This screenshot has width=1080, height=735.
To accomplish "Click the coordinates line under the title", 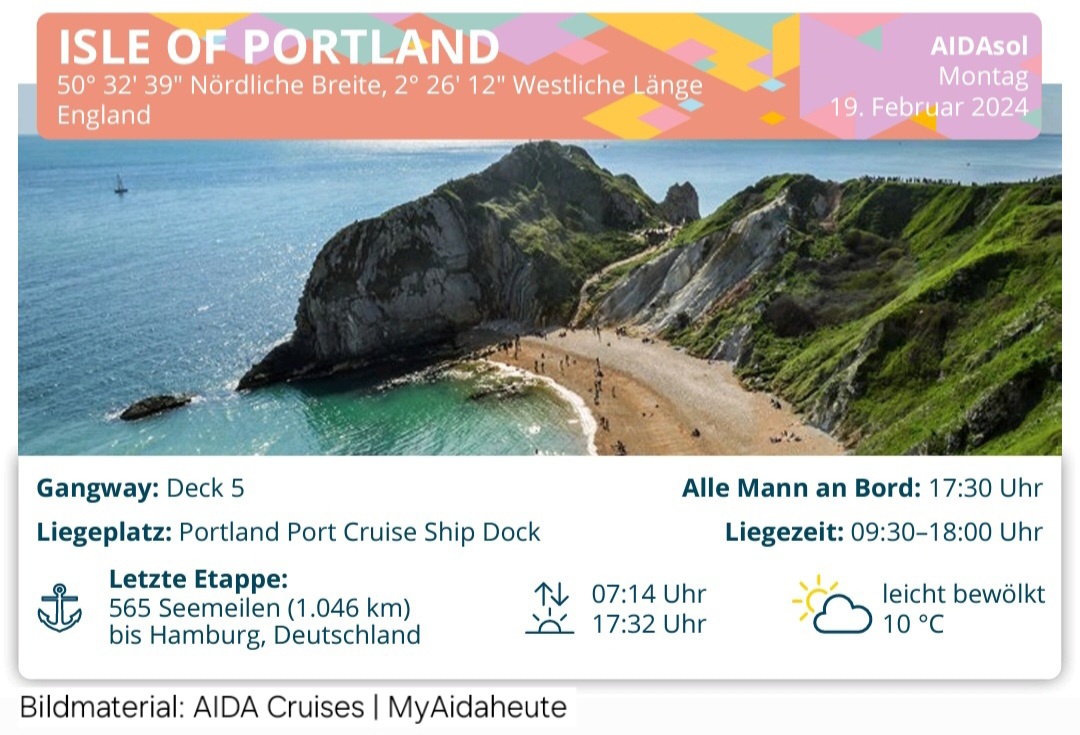I will [x=380, y=85].
